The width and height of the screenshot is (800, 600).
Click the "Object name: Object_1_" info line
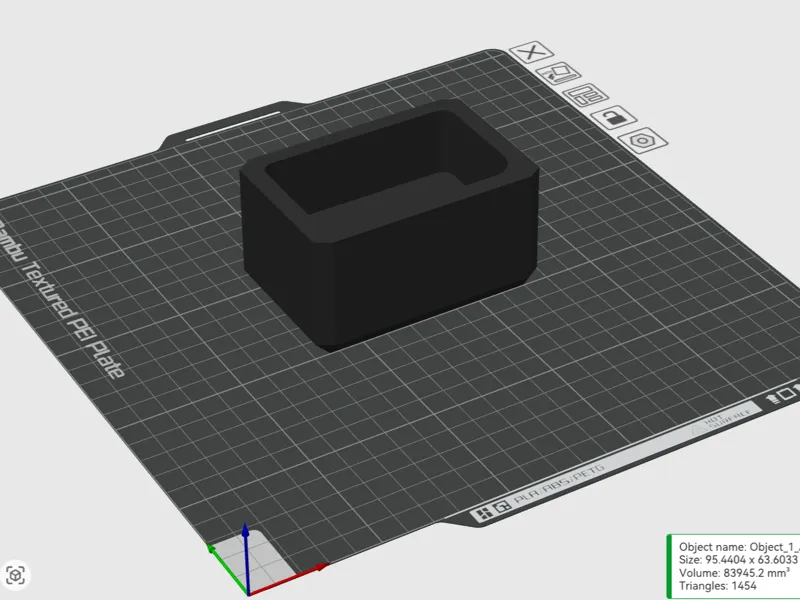pos(739,547)
